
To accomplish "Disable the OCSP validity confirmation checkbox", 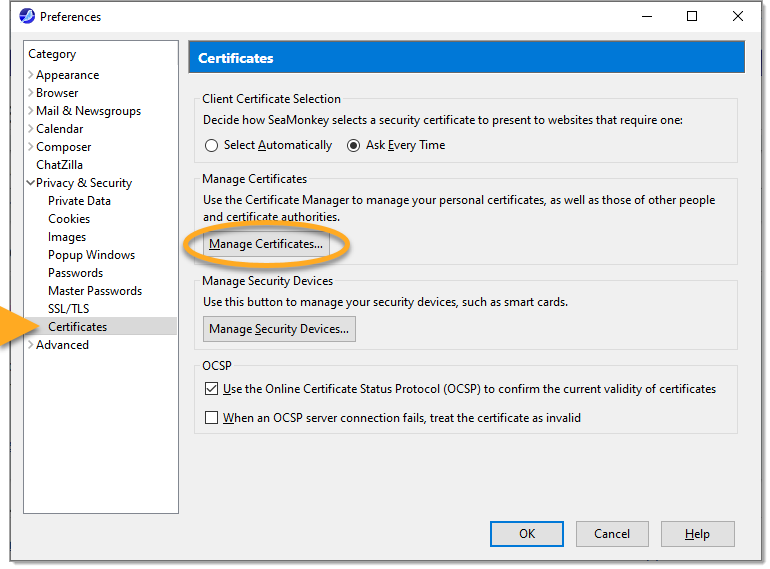I will [x=211, y=389].
